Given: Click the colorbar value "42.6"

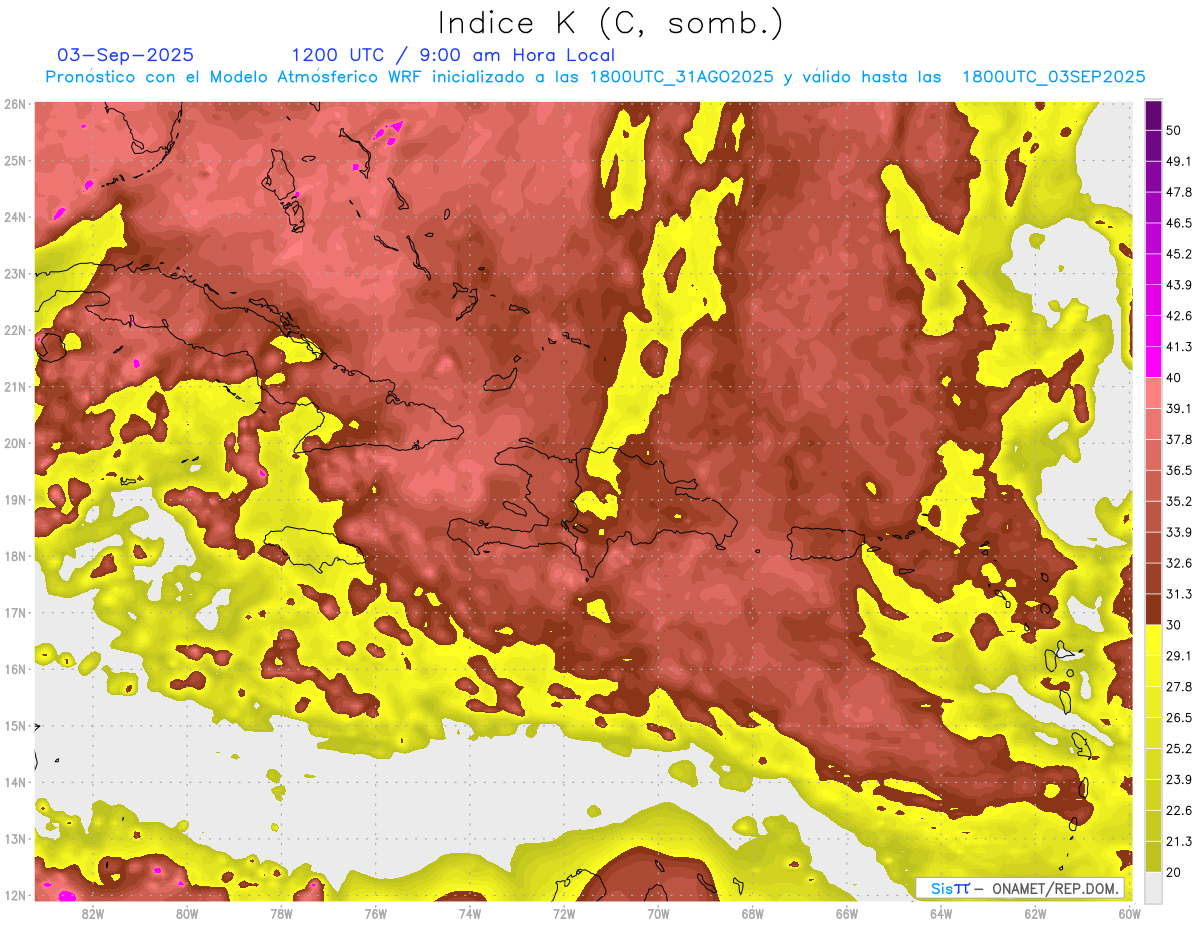Looking at the screenshot, I should [x=1179, y=316].
